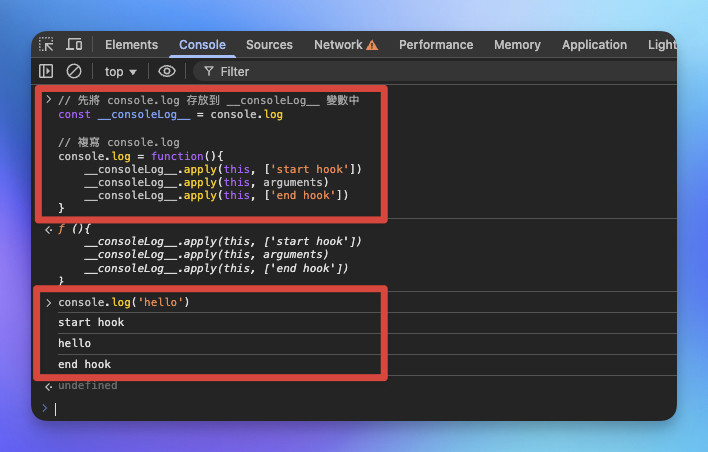Toggle the device toolbar icon

click(x=74, y=44)
